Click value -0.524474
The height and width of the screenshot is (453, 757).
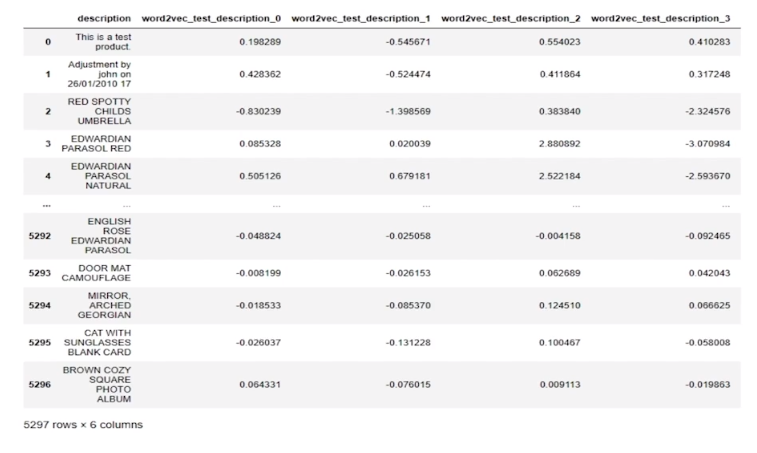[408, 74]
